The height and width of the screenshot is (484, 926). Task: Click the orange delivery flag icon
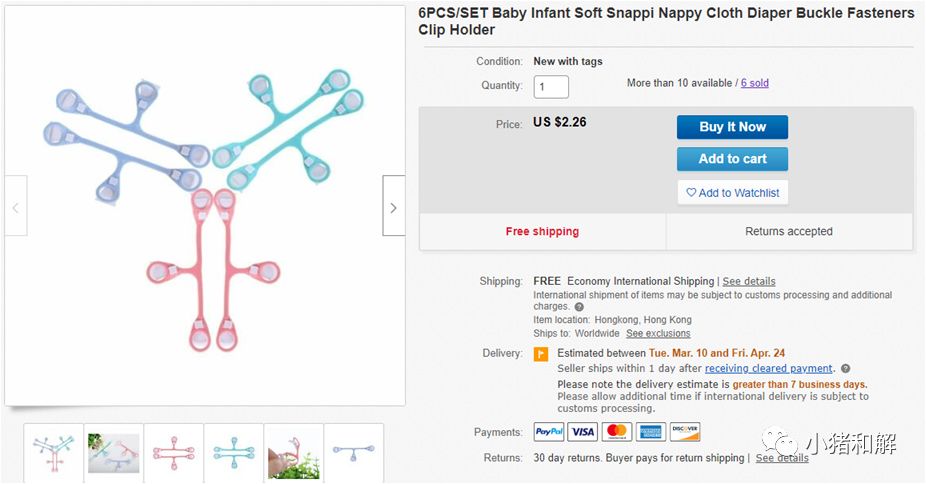click(541, 354)
